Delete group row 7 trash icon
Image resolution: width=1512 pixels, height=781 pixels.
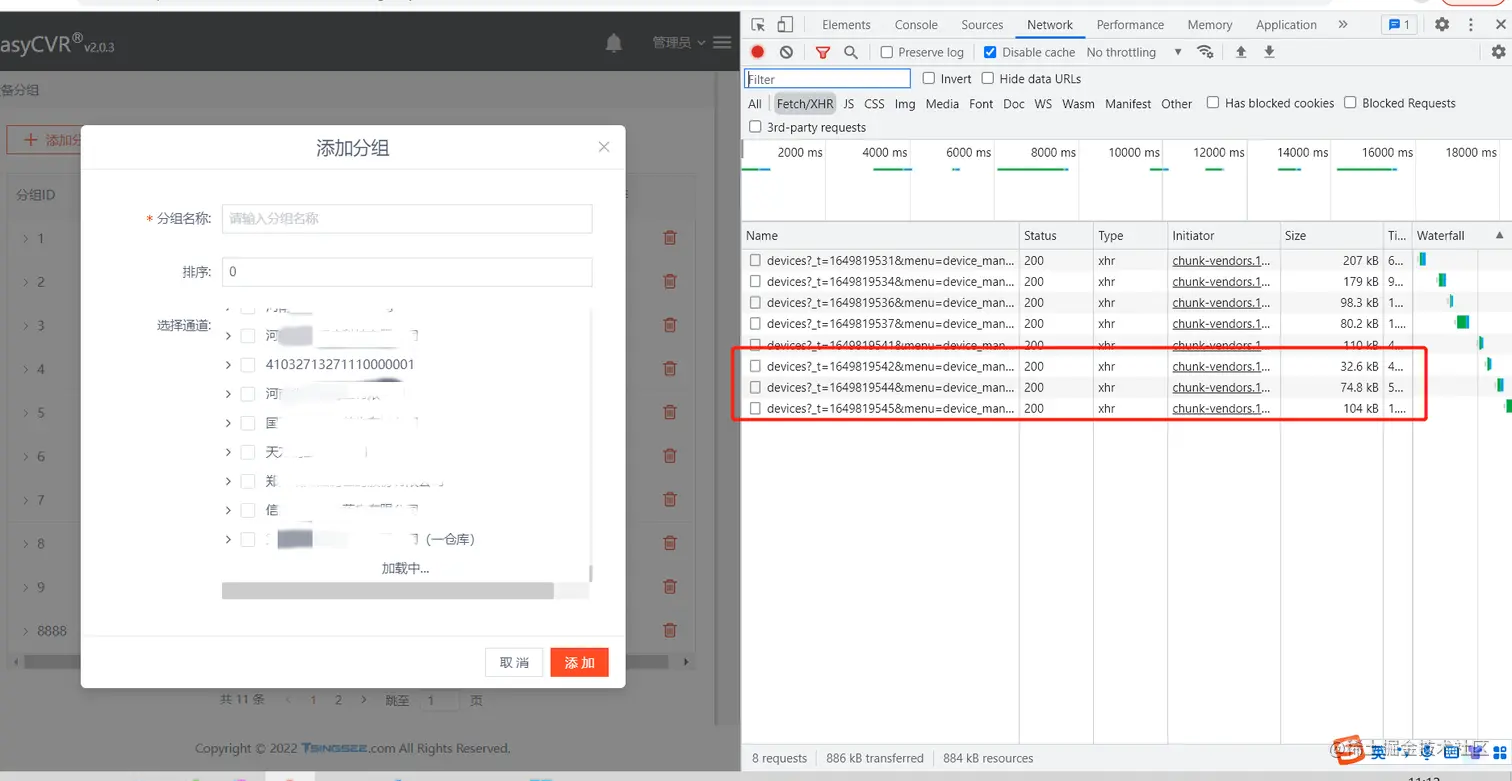(670, 500)
